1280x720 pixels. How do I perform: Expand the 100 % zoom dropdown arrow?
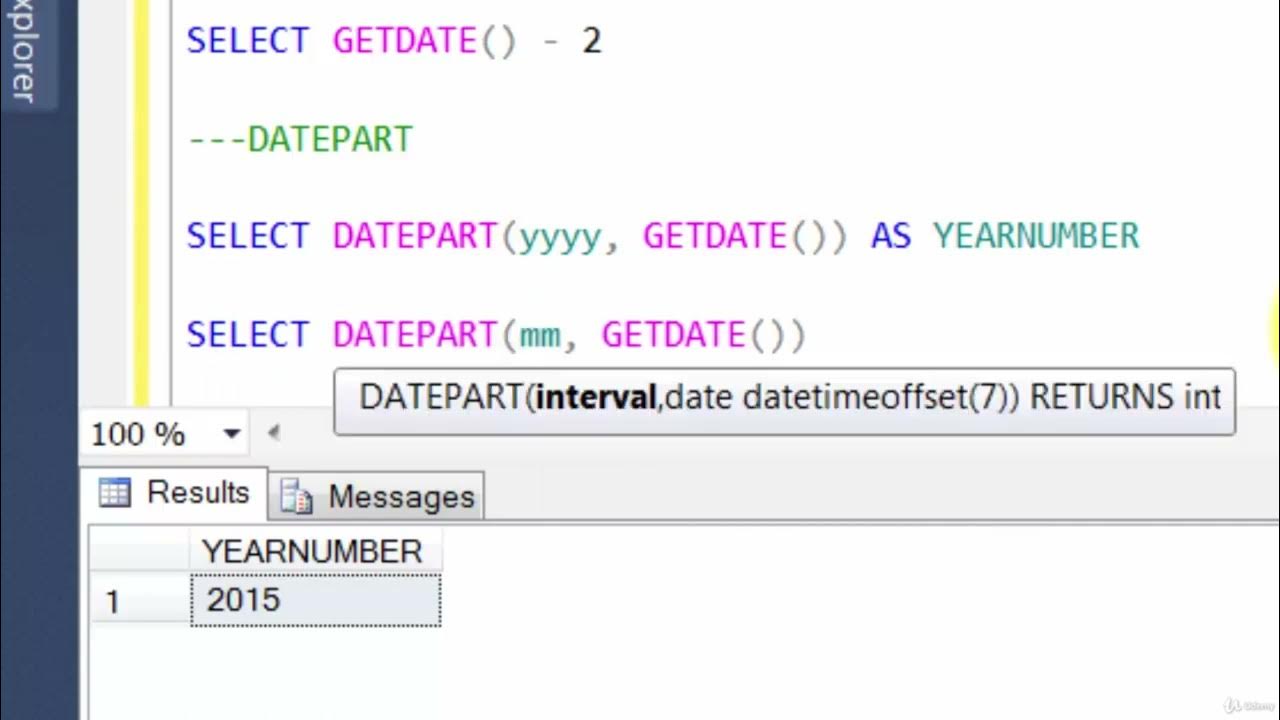pos(232,434)
